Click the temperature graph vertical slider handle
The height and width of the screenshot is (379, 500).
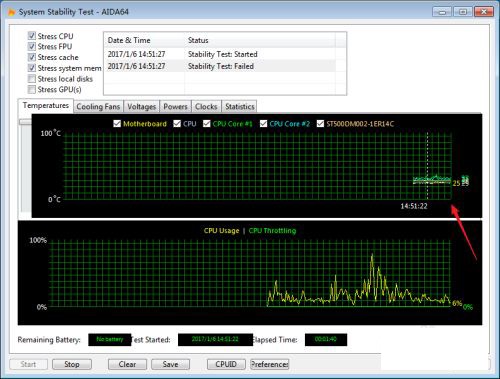coord(25,122)
